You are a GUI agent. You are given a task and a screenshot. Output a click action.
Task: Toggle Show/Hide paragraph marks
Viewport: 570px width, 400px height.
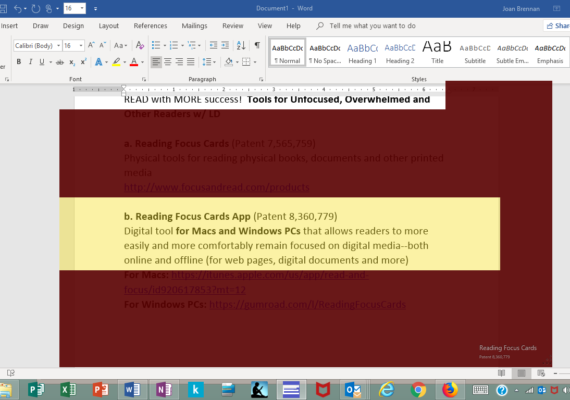(x=257, y=45)
